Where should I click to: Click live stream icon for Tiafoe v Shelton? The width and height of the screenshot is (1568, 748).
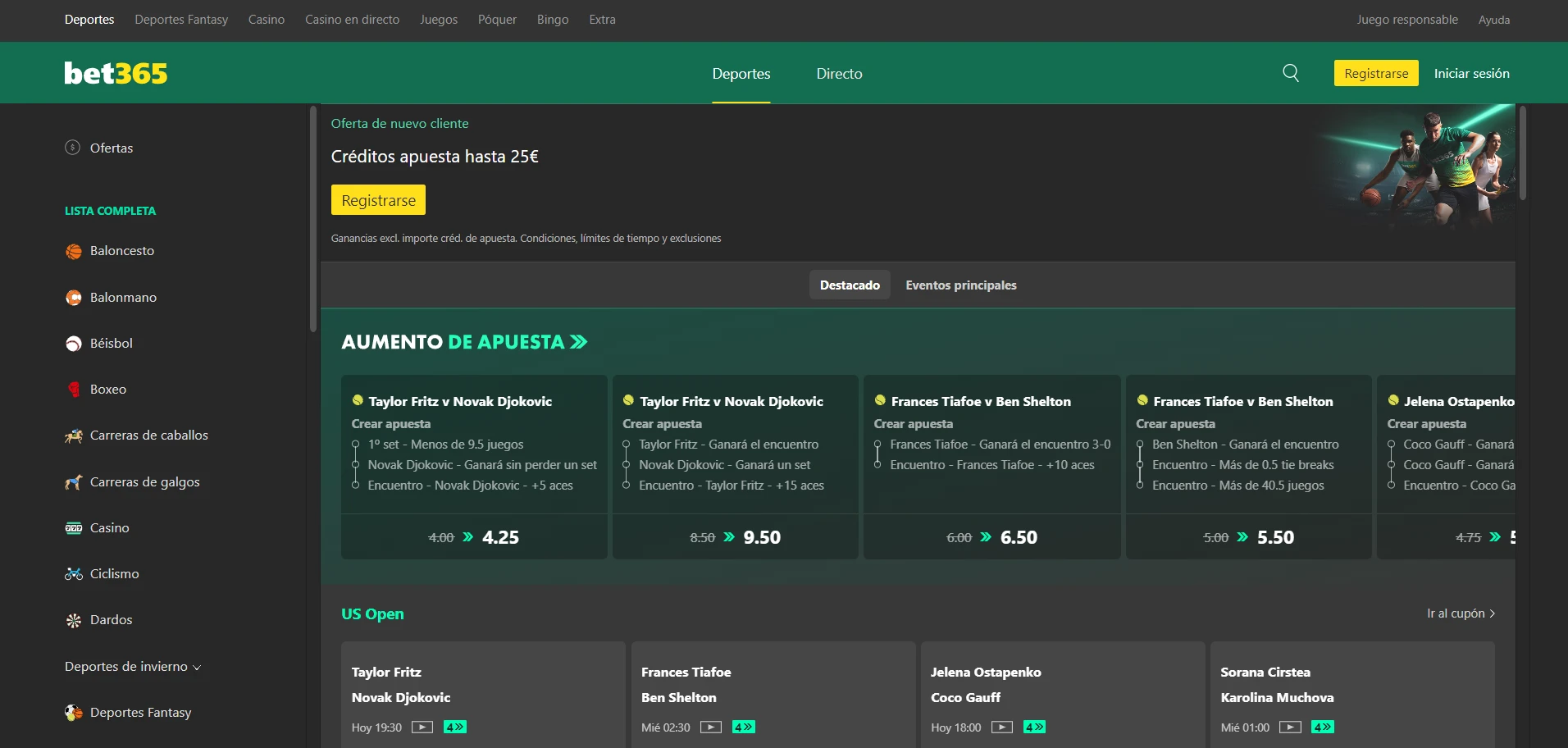point(711,727)
